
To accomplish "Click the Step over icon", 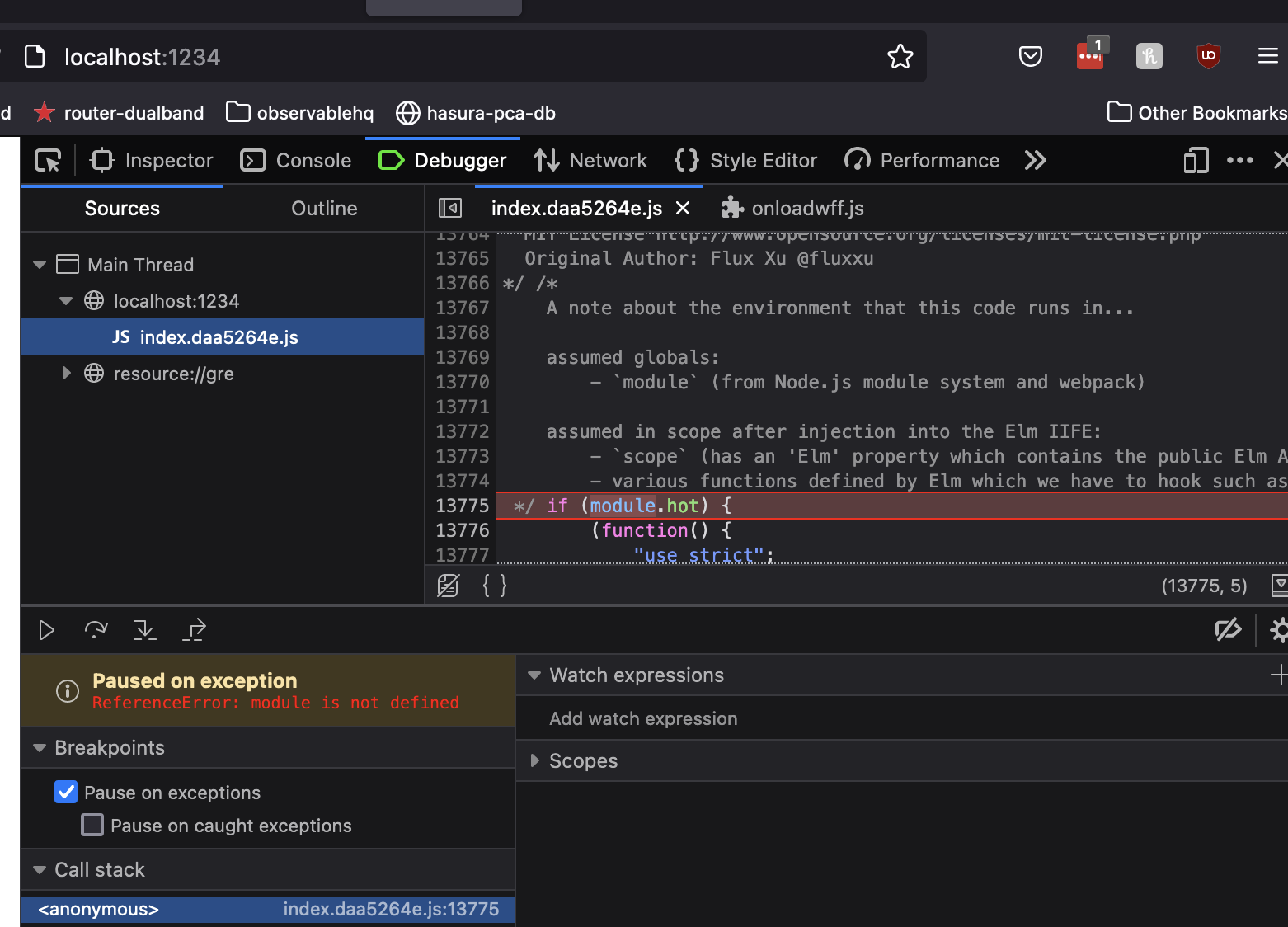I will click(x=96, y=629).
